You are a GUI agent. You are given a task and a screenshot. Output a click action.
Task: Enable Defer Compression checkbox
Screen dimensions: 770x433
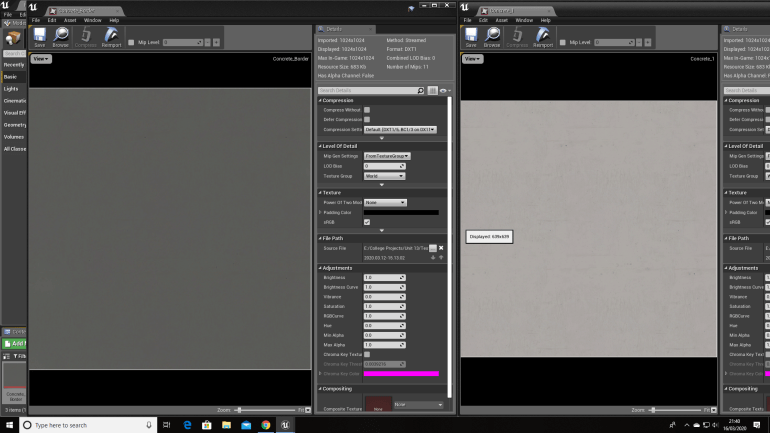click(x=367, y=119)
